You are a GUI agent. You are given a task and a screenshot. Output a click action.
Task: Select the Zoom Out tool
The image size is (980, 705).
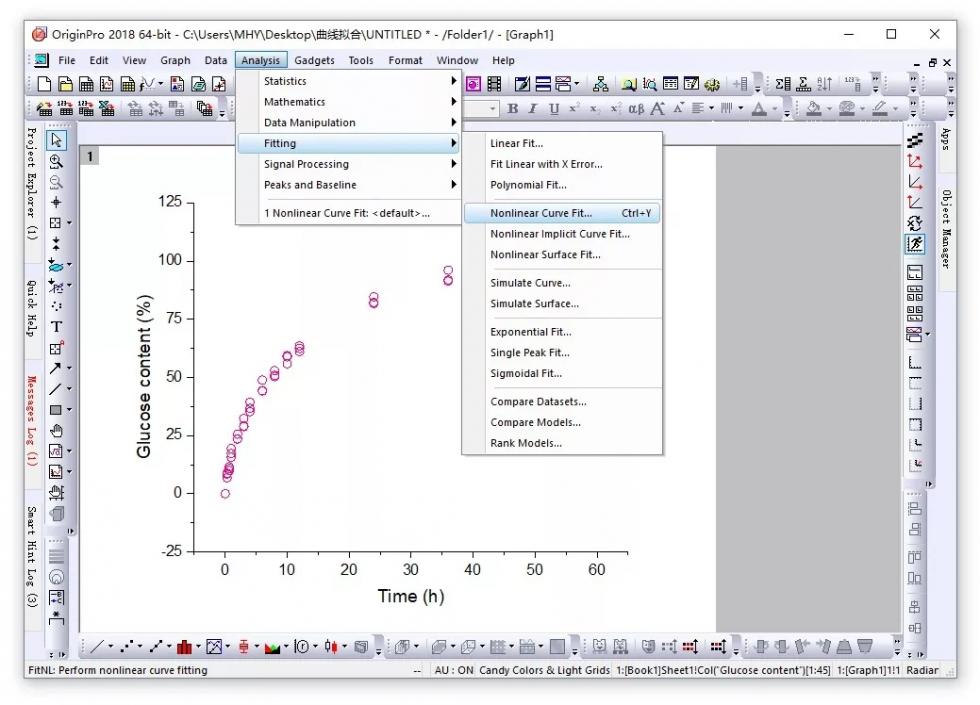(56, 182)
